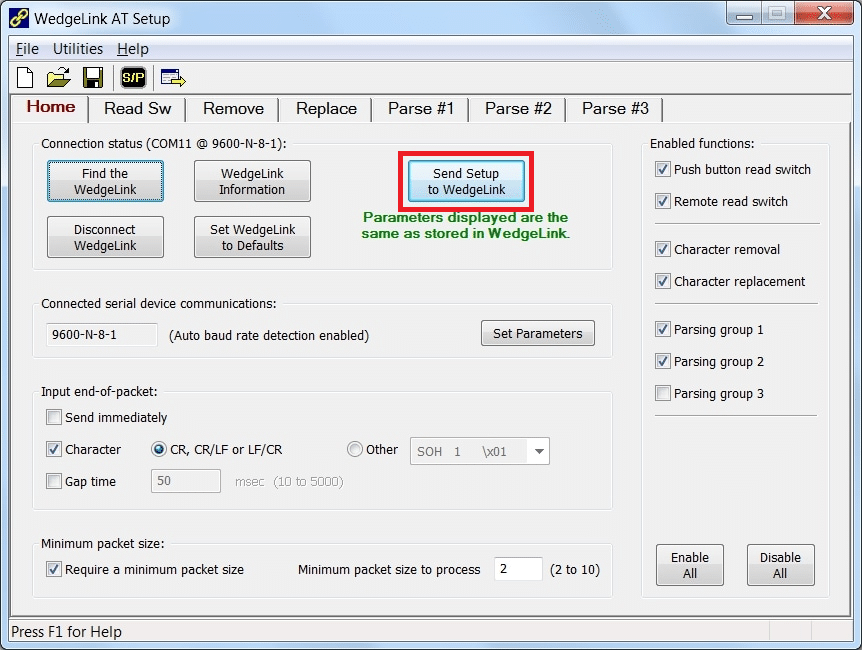Switch to the Read Sw tab
This screenshot has width=862, height=650.
pos(137,108)
